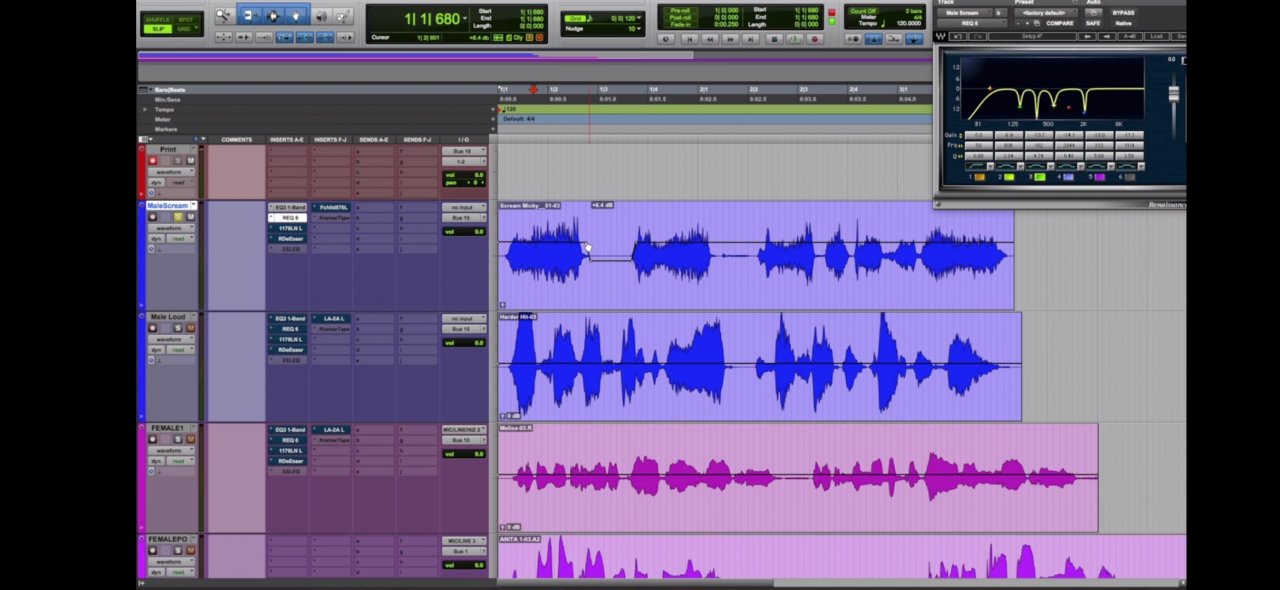The height and width of the screenshot is (590, 1280).
Task: Select Spot edit mode
Action: (186, 20)
